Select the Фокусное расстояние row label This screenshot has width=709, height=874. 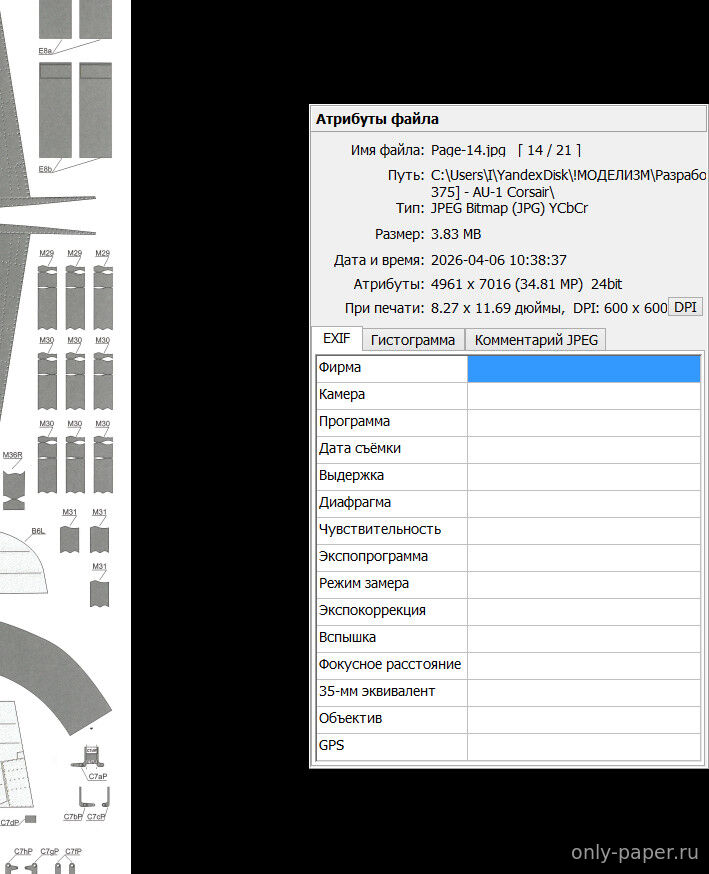point(389,665)
